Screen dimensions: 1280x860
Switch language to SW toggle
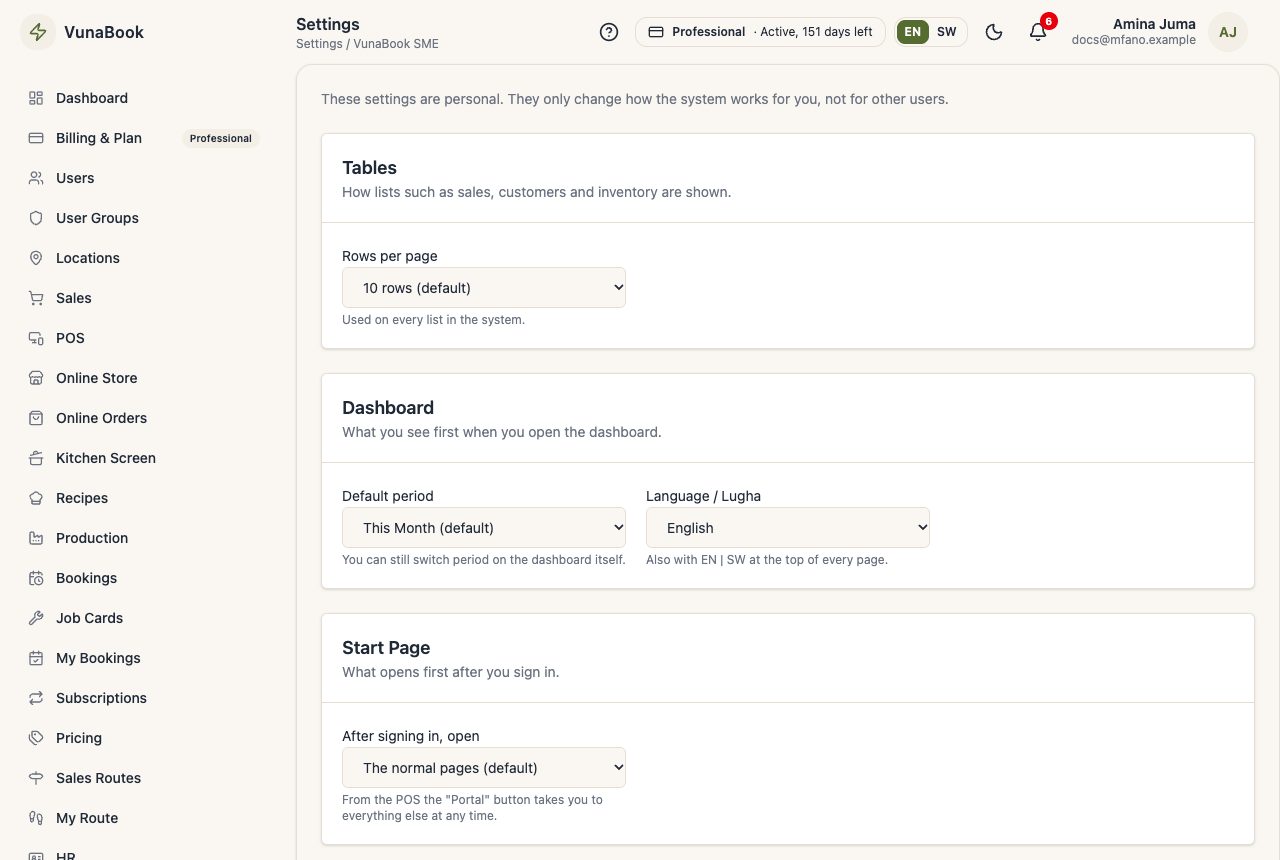[946, 32]
